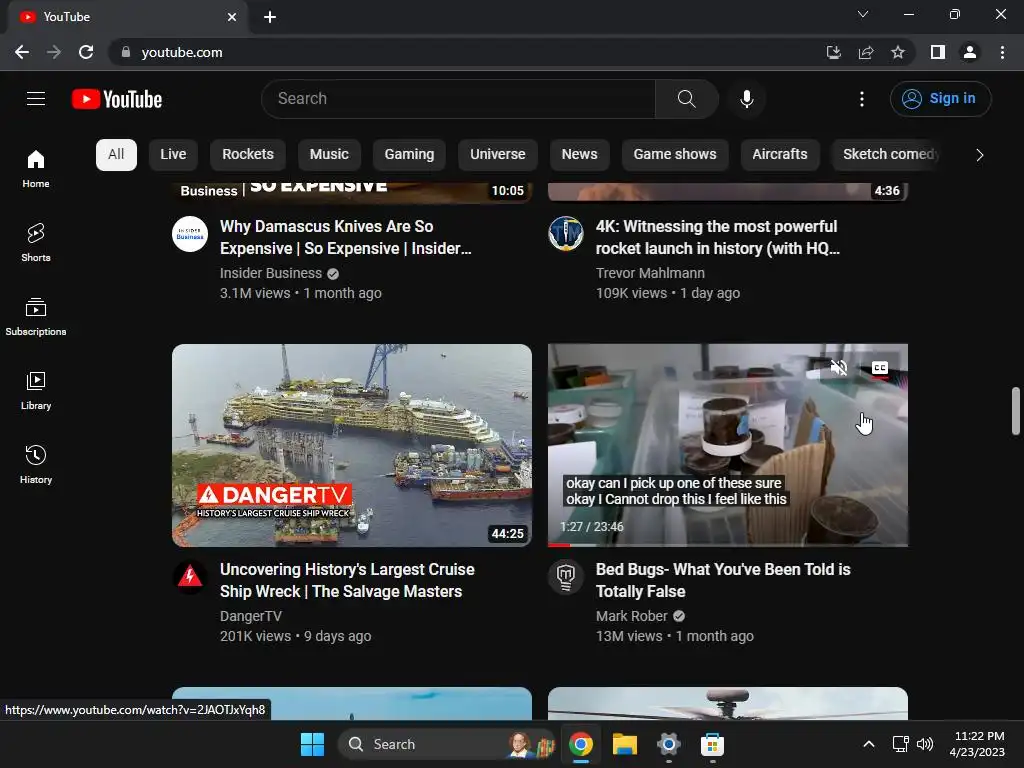Screen dimensions: 1024x768
Task: Open Shorts in the sidebar
Action: tap(36, 242)
